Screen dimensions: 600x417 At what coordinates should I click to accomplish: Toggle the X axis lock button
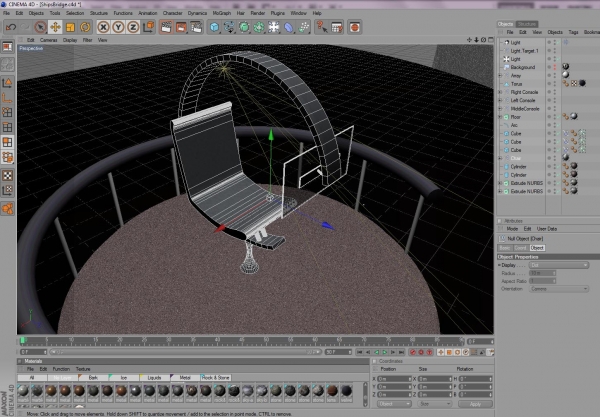pos(103,27)
